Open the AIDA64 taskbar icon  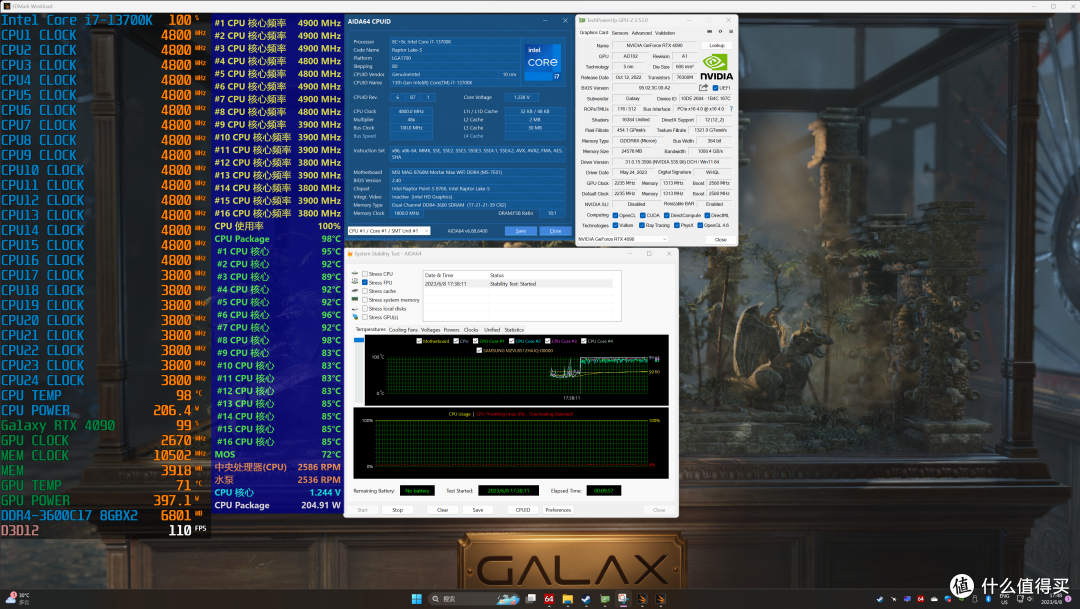tap(549, 599)
